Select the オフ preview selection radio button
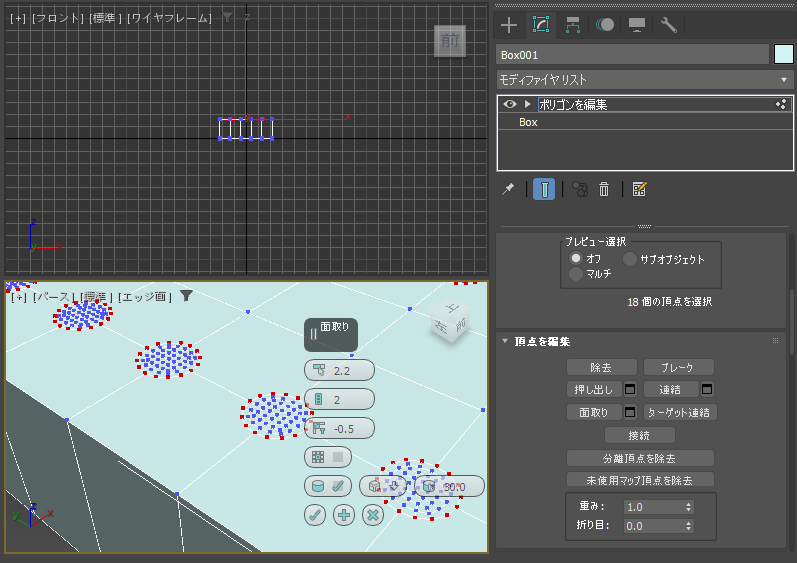The image size is (797, 563). (575, 258)
